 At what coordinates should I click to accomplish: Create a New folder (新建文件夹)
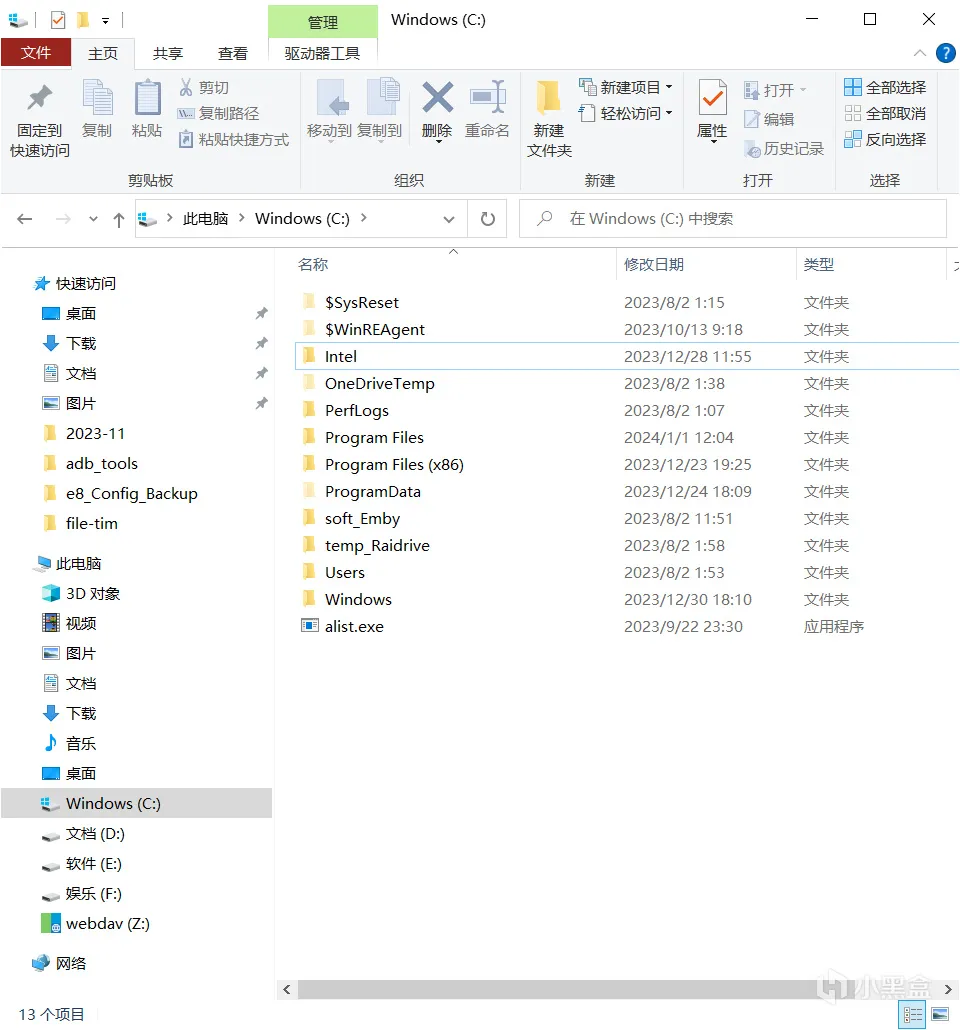pos(549,118)
